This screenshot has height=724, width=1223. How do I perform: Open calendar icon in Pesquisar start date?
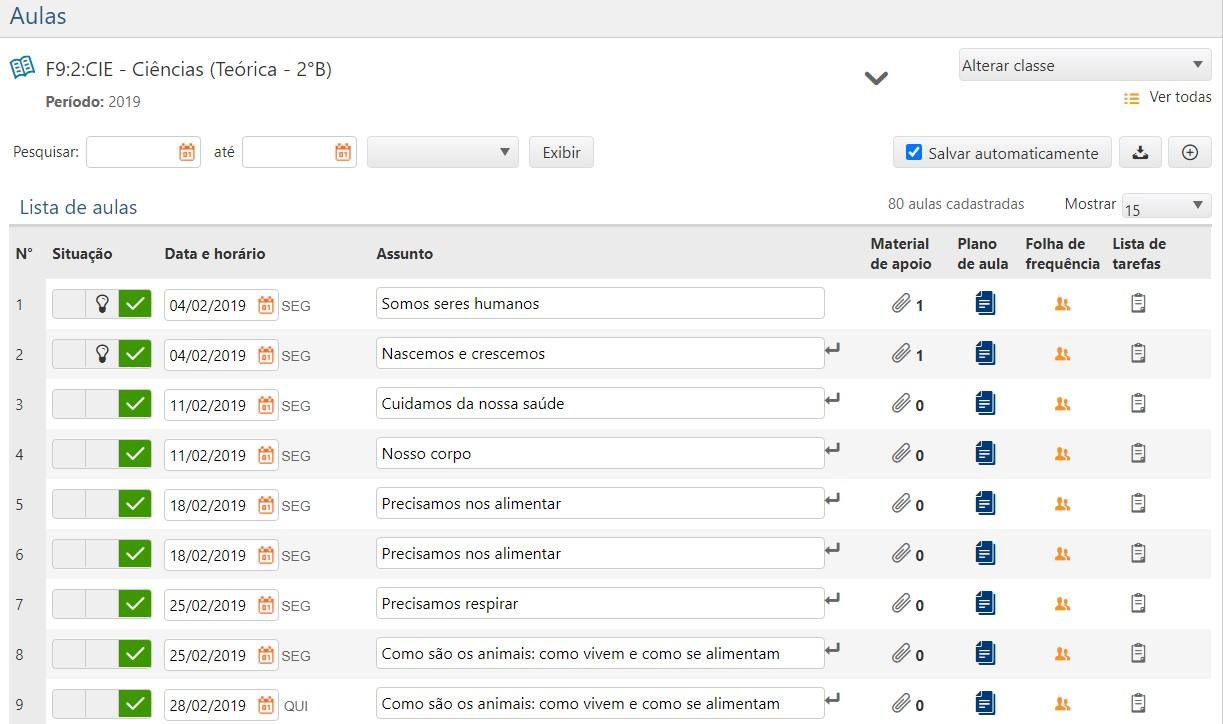point(187,152)
